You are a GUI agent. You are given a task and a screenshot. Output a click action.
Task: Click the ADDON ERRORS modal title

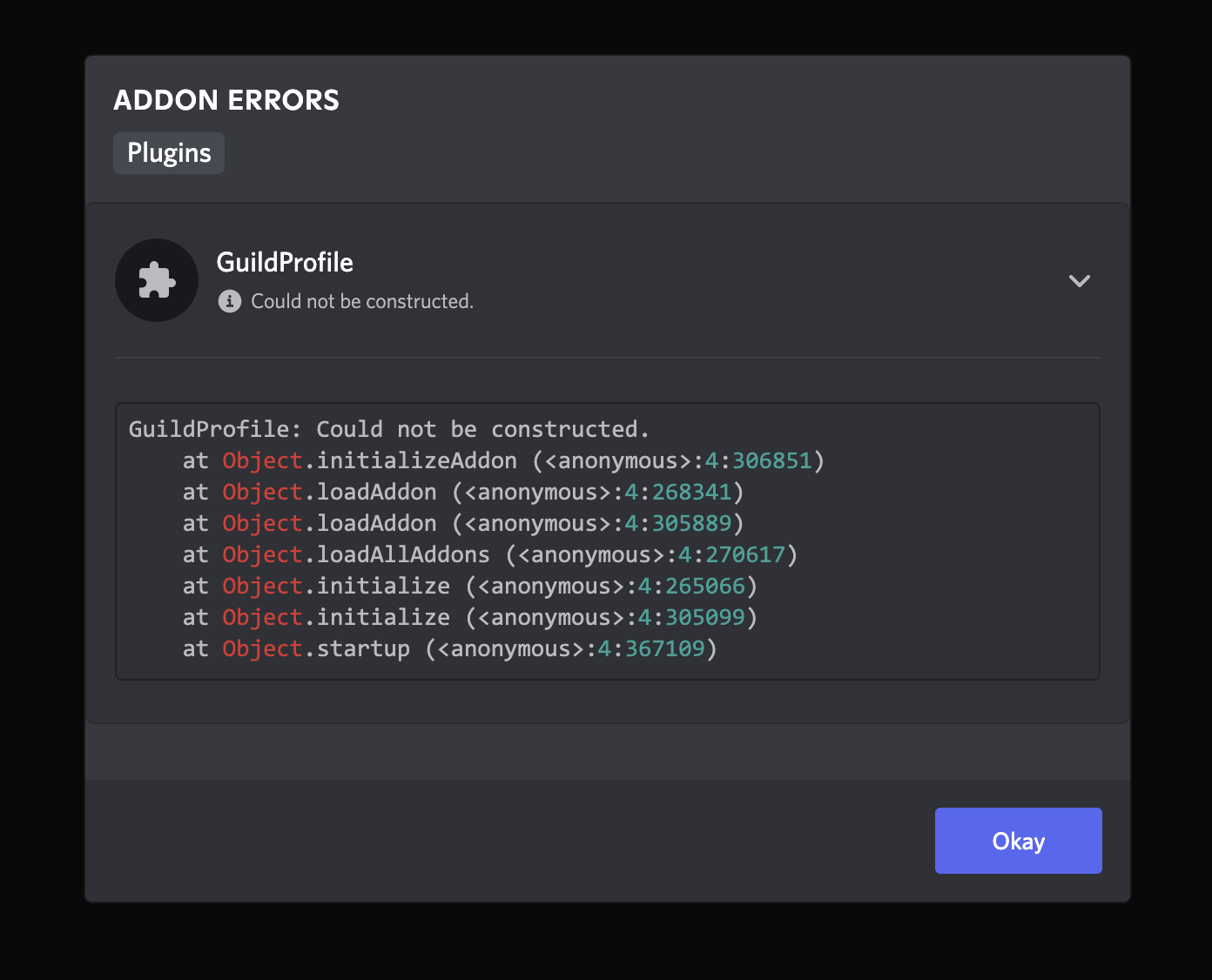pos(226,99)
